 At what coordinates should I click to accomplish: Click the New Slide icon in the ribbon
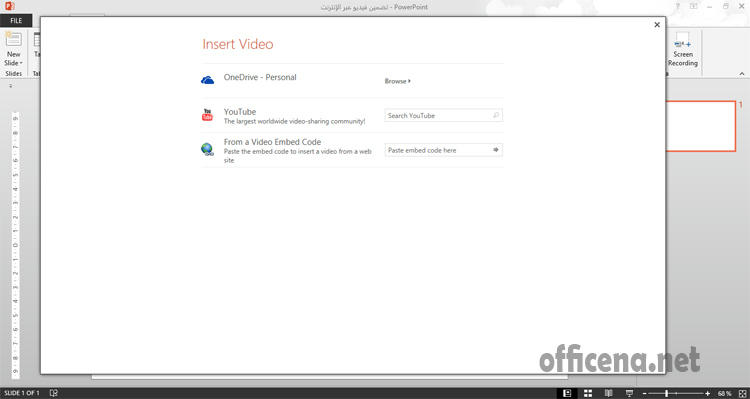pos(13,40)
